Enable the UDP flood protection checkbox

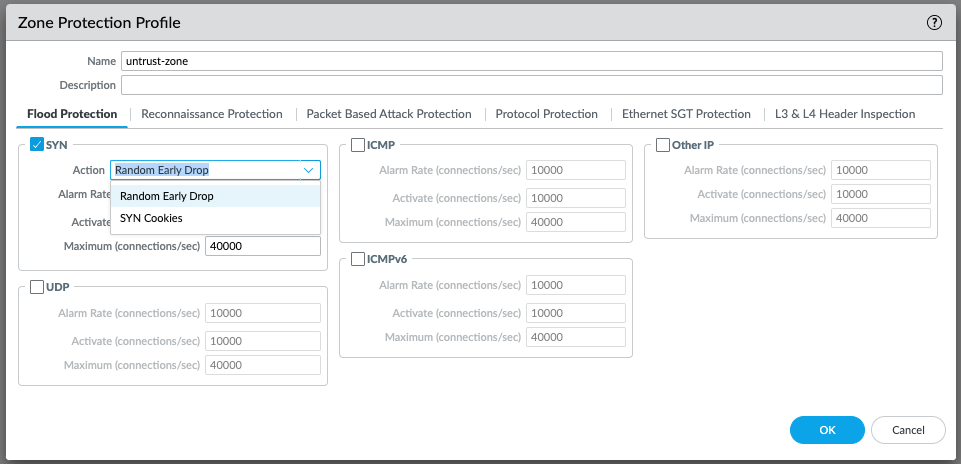coord(37,287)
